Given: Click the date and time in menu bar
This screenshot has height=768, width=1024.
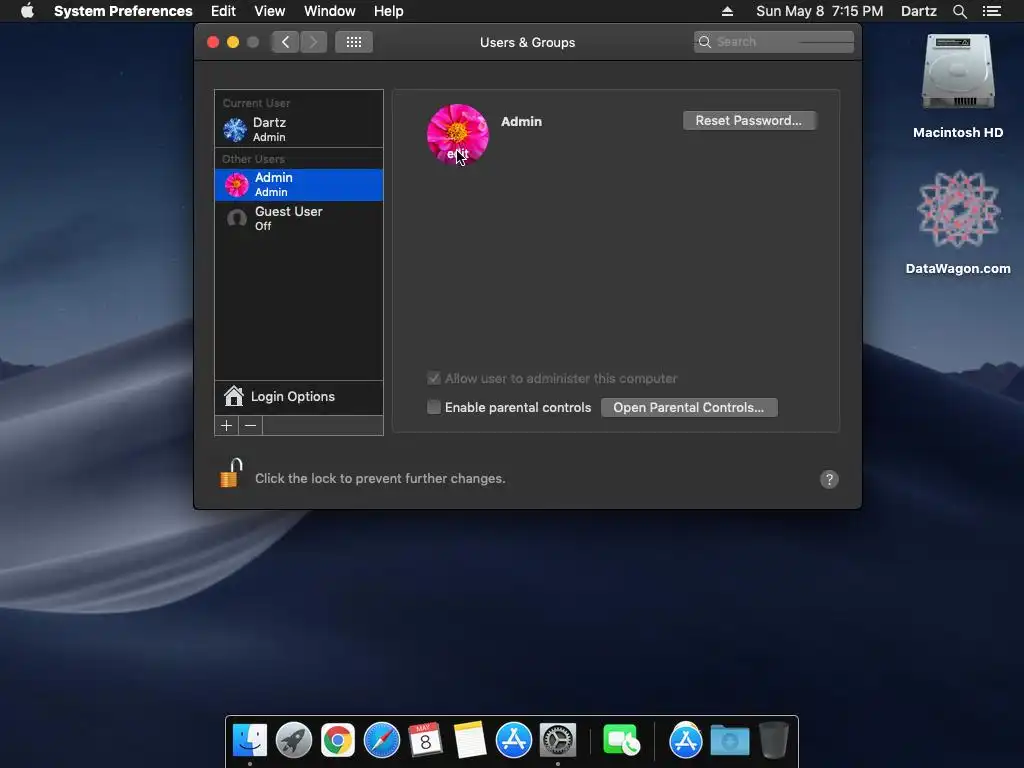Looking at the screenshot, I should coord(820,11).
